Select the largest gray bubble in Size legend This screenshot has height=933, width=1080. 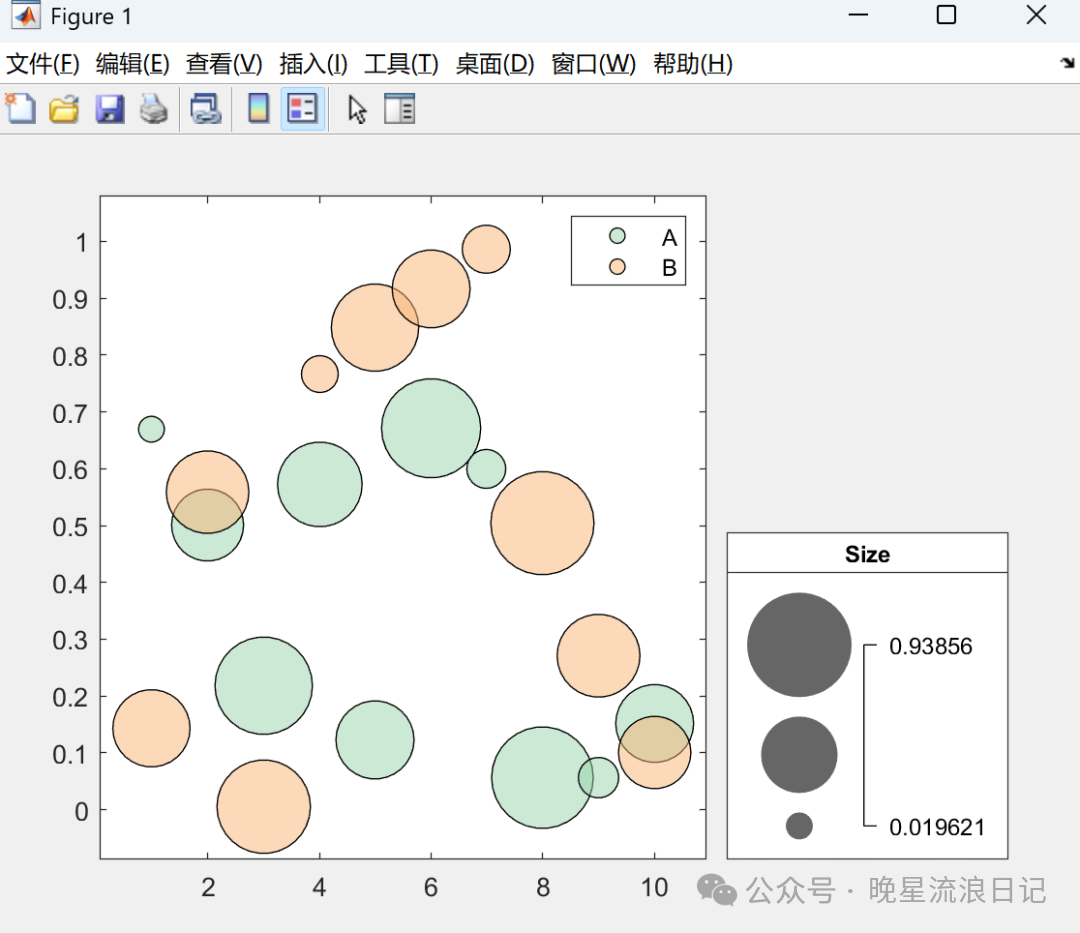799,644
